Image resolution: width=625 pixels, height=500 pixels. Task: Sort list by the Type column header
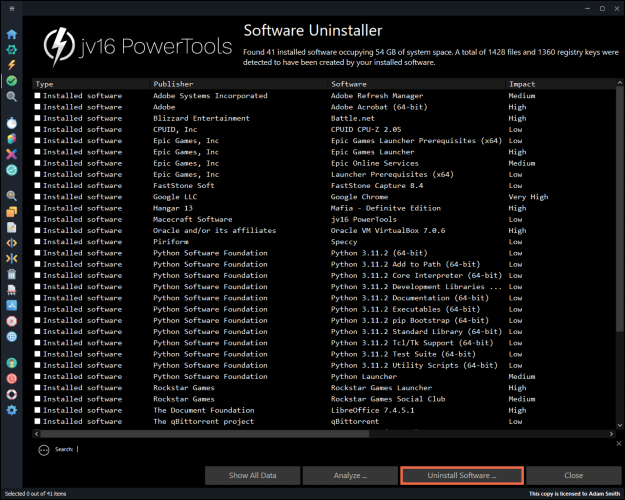tap(91, 84)
